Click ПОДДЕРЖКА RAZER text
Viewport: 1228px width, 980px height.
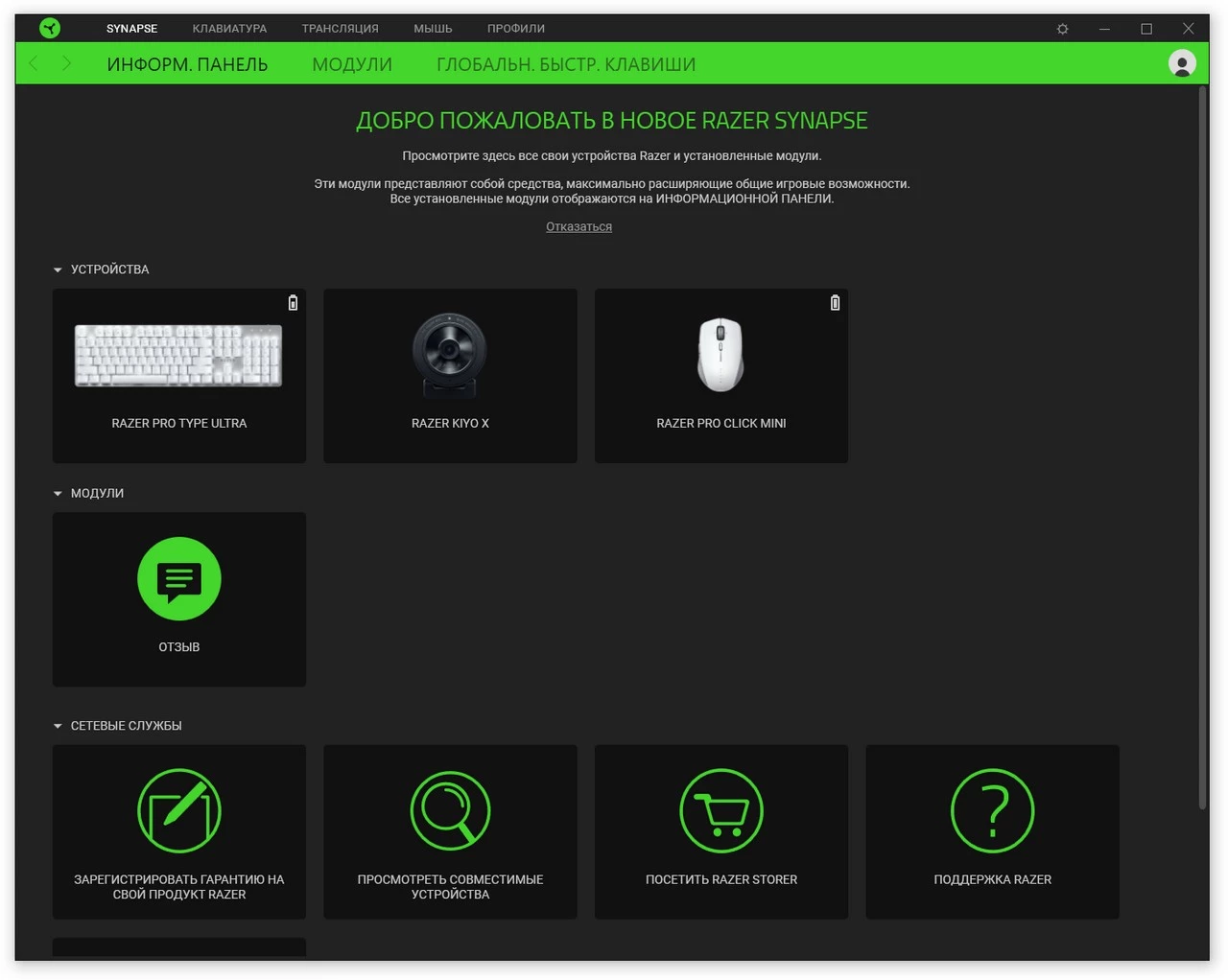pyautogui.click(x=992, y=880)
